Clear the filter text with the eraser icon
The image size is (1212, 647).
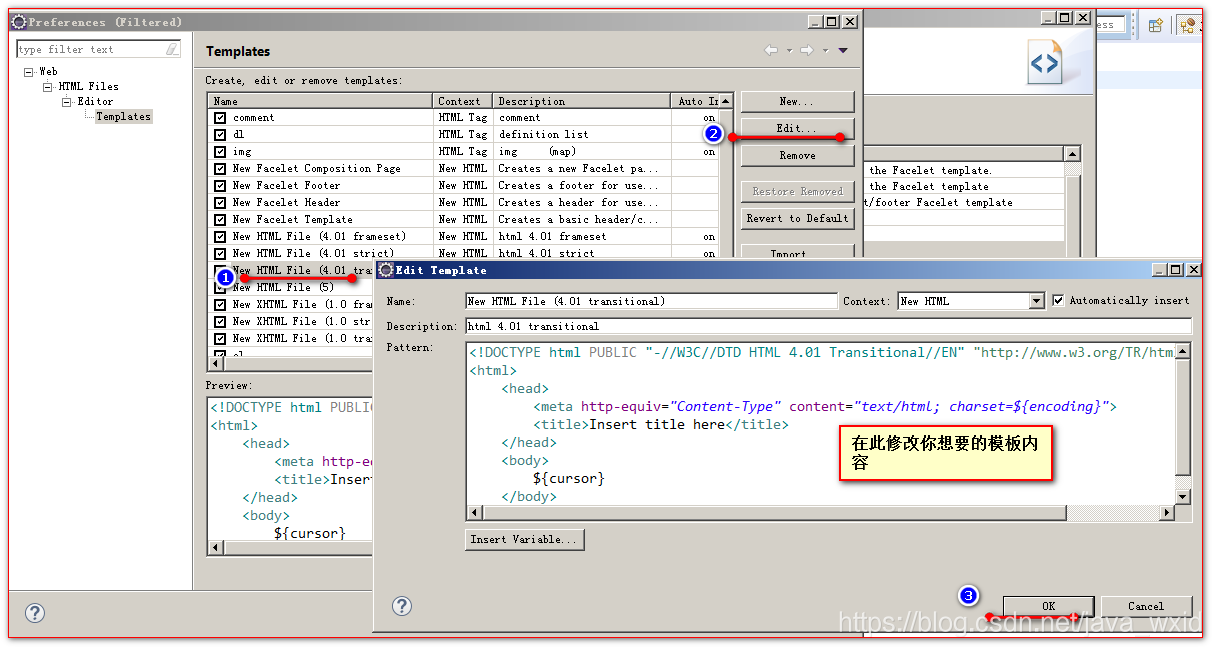point(173,49)
